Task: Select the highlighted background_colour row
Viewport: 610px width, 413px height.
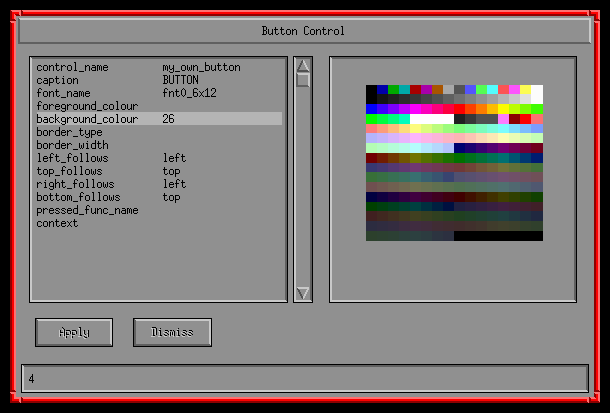Action: tap(159, 119)
